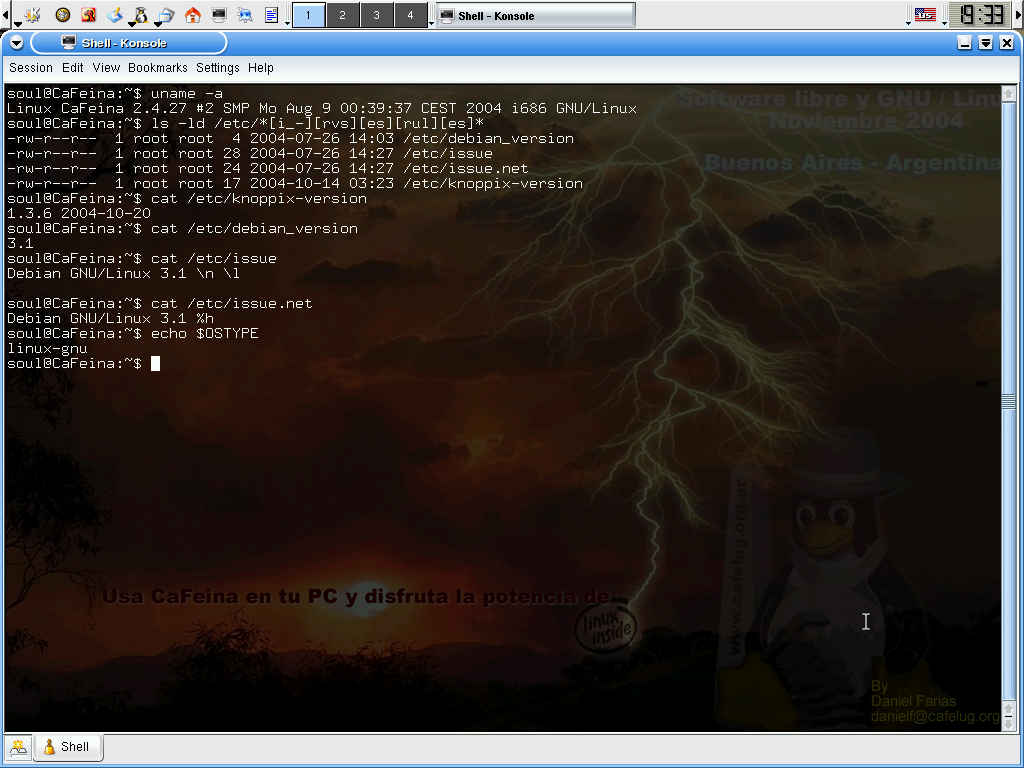Select the Shell session tab
Image resolution: width=1024 pixels, height=768 pixels.
pyautogui.click(x=67, y=746)
